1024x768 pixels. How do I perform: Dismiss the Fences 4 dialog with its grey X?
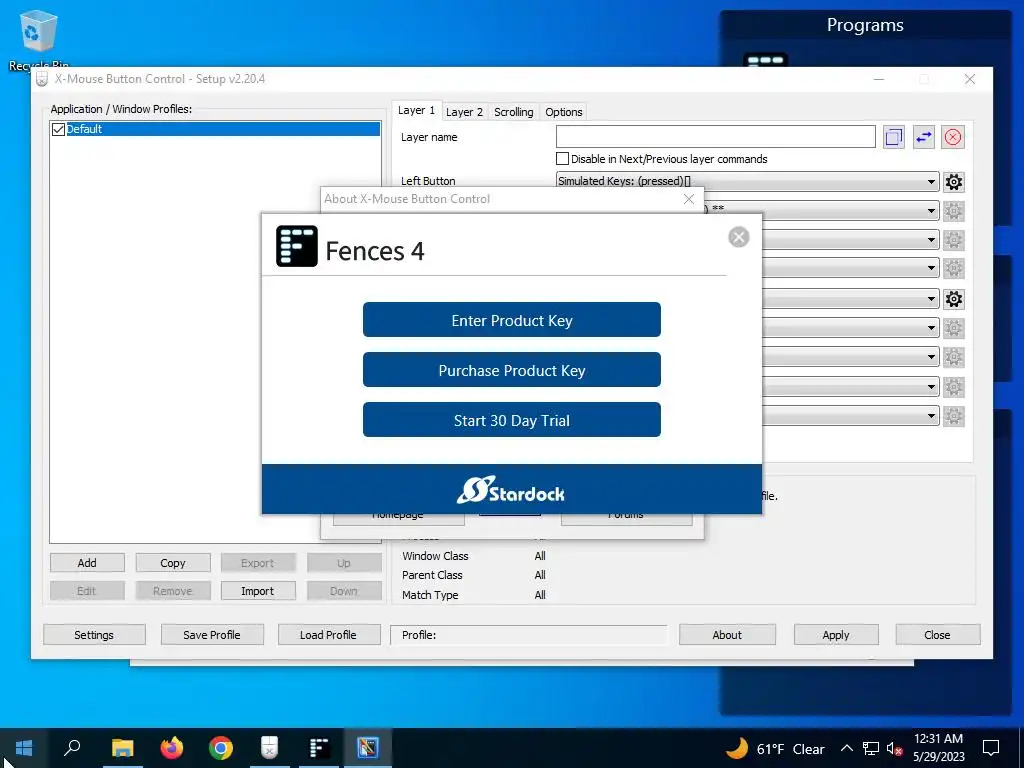click(739, 237)
